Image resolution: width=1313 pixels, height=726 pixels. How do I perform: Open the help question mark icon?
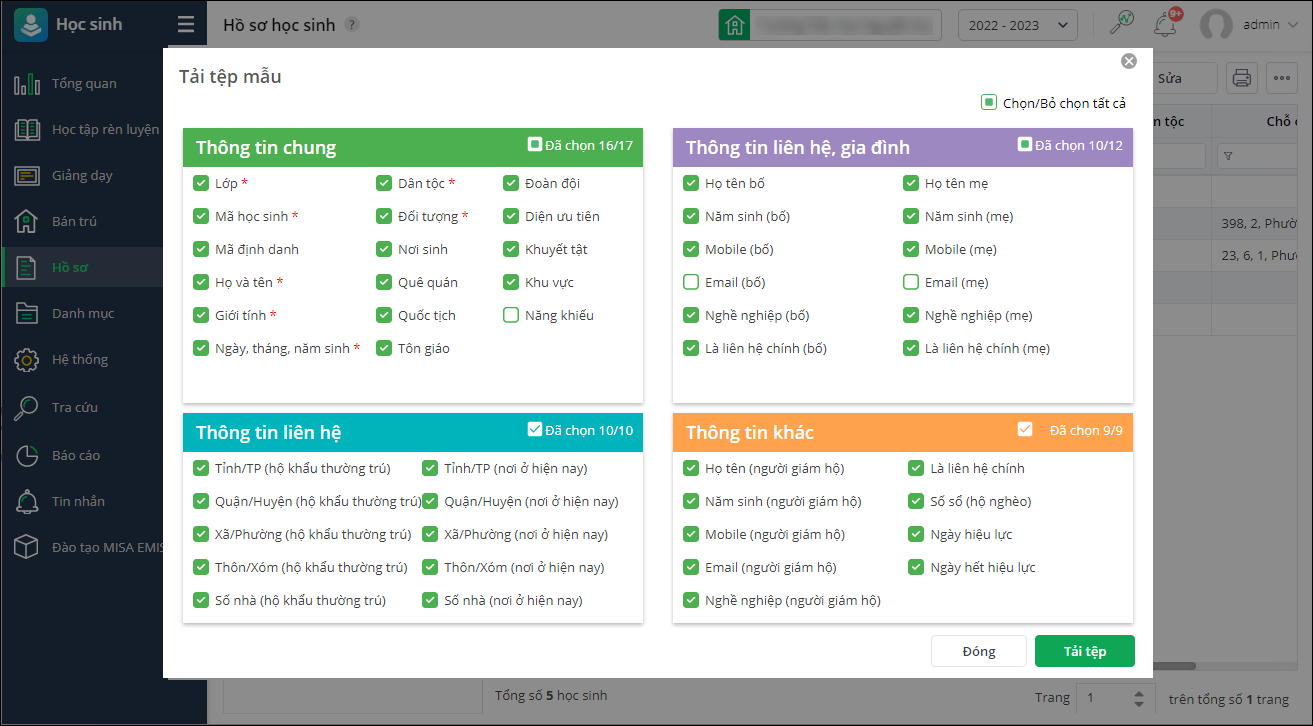click(x=351, y=25)
